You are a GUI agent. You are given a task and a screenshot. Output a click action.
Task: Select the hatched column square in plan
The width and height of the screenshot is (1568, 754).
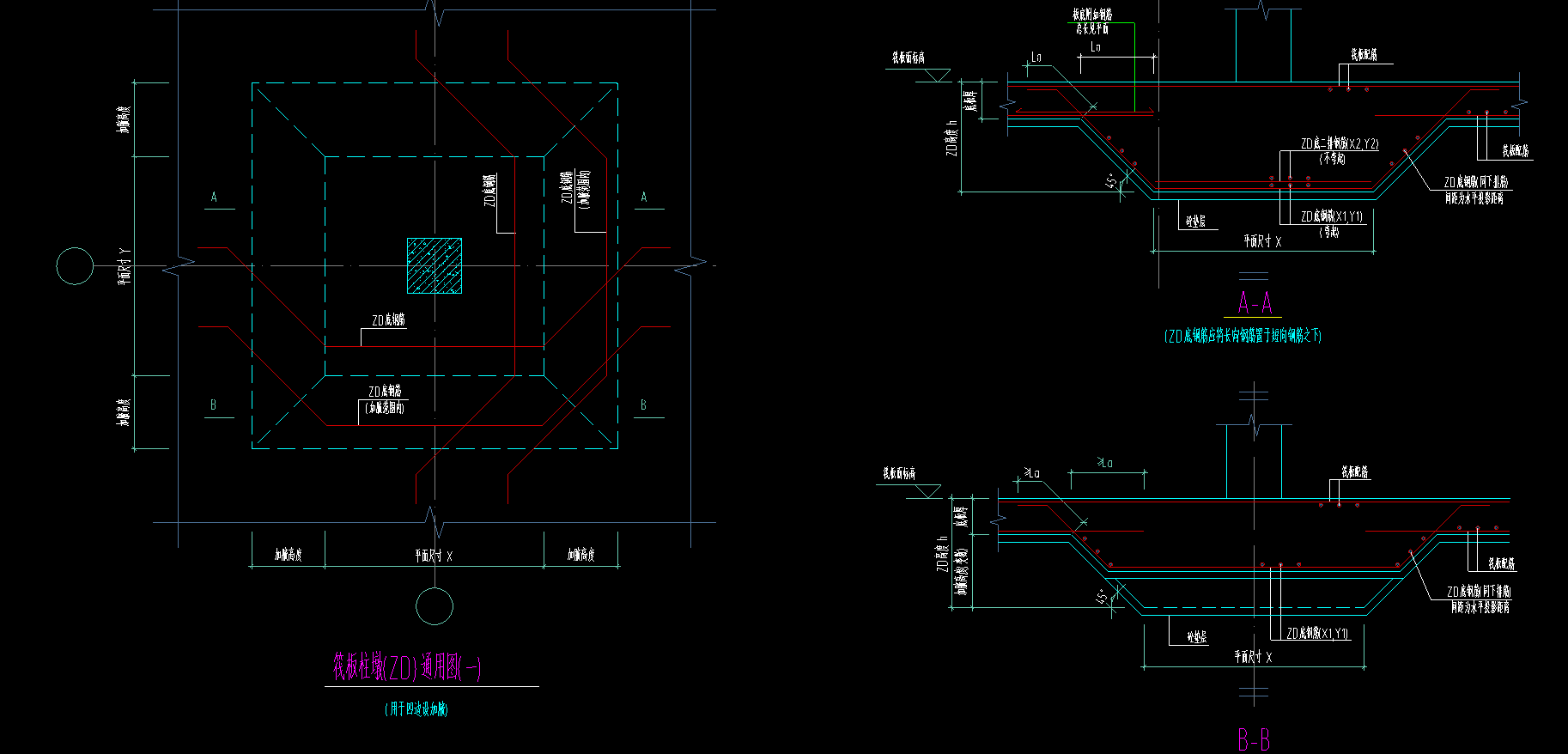435,265
